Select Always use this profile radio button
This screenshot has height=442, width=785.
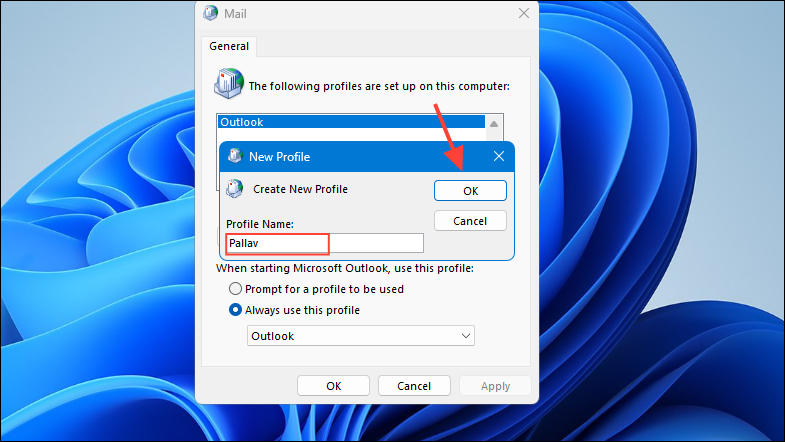(x=235, y=310)
